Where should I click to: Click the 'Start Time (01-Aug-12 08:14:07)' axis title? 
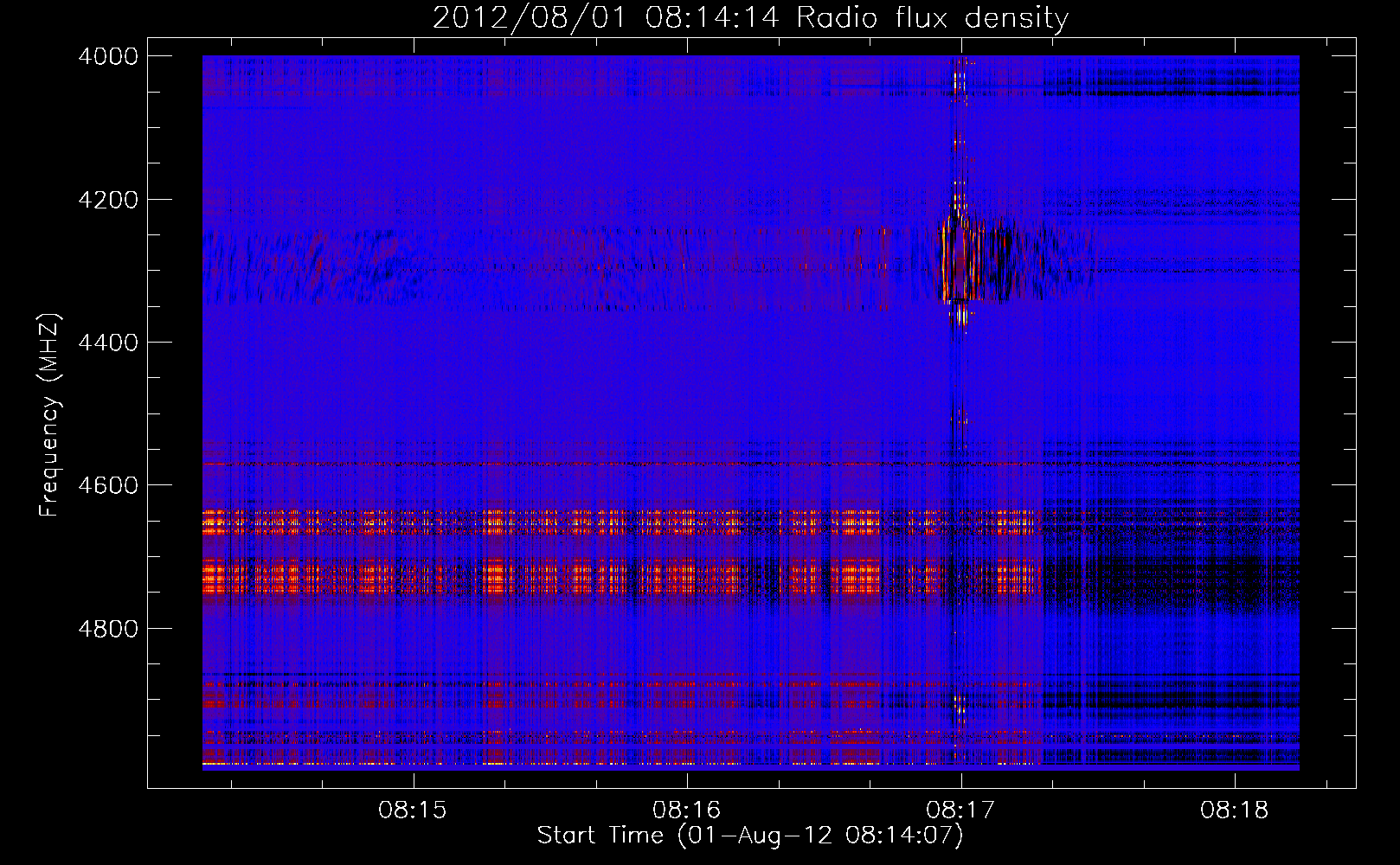pyautogui.click(x=750, y=836)
